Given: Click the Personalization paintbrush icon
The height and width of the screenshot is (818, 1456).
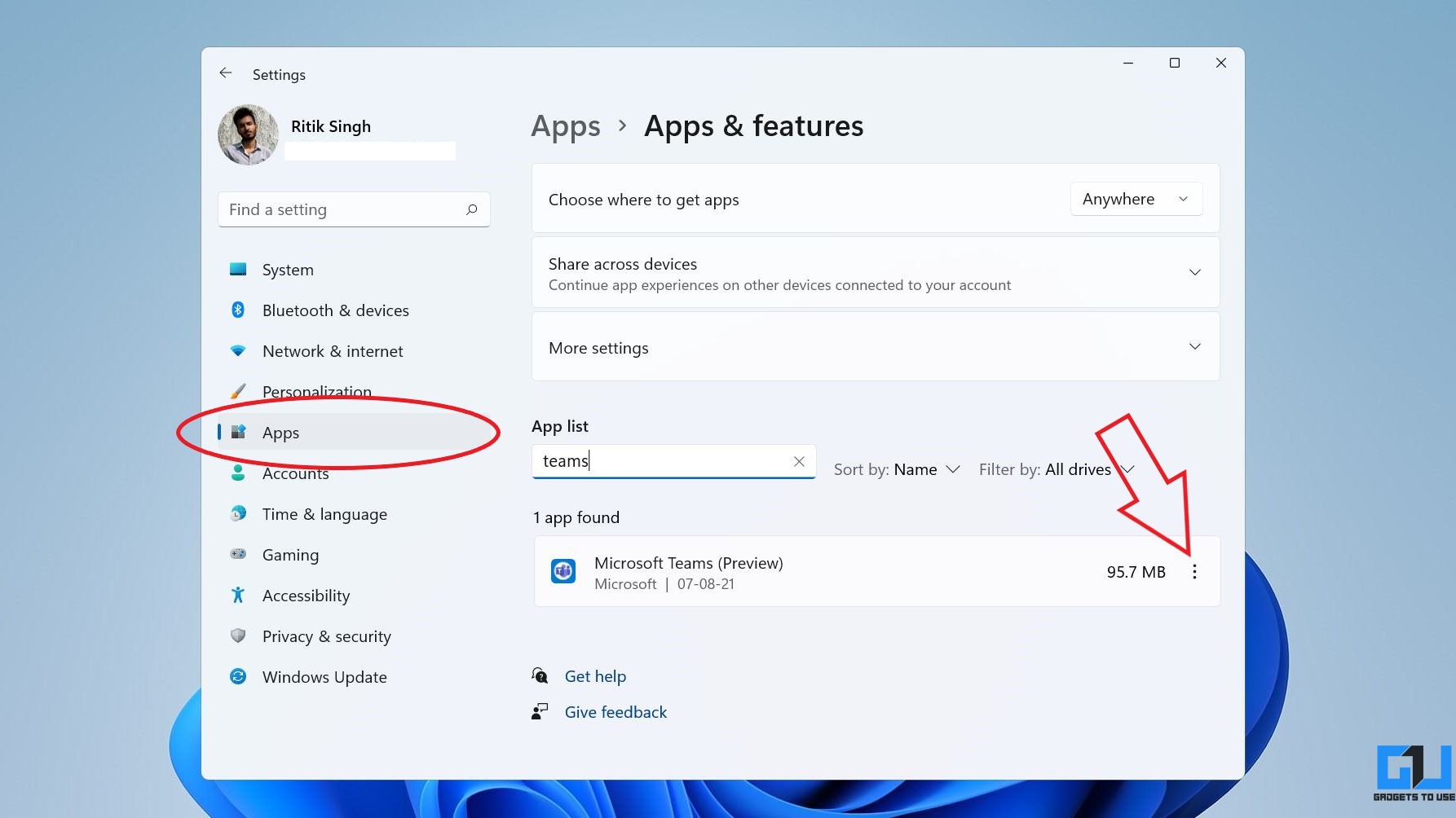Looking at the screenshot, I should 238,391.
